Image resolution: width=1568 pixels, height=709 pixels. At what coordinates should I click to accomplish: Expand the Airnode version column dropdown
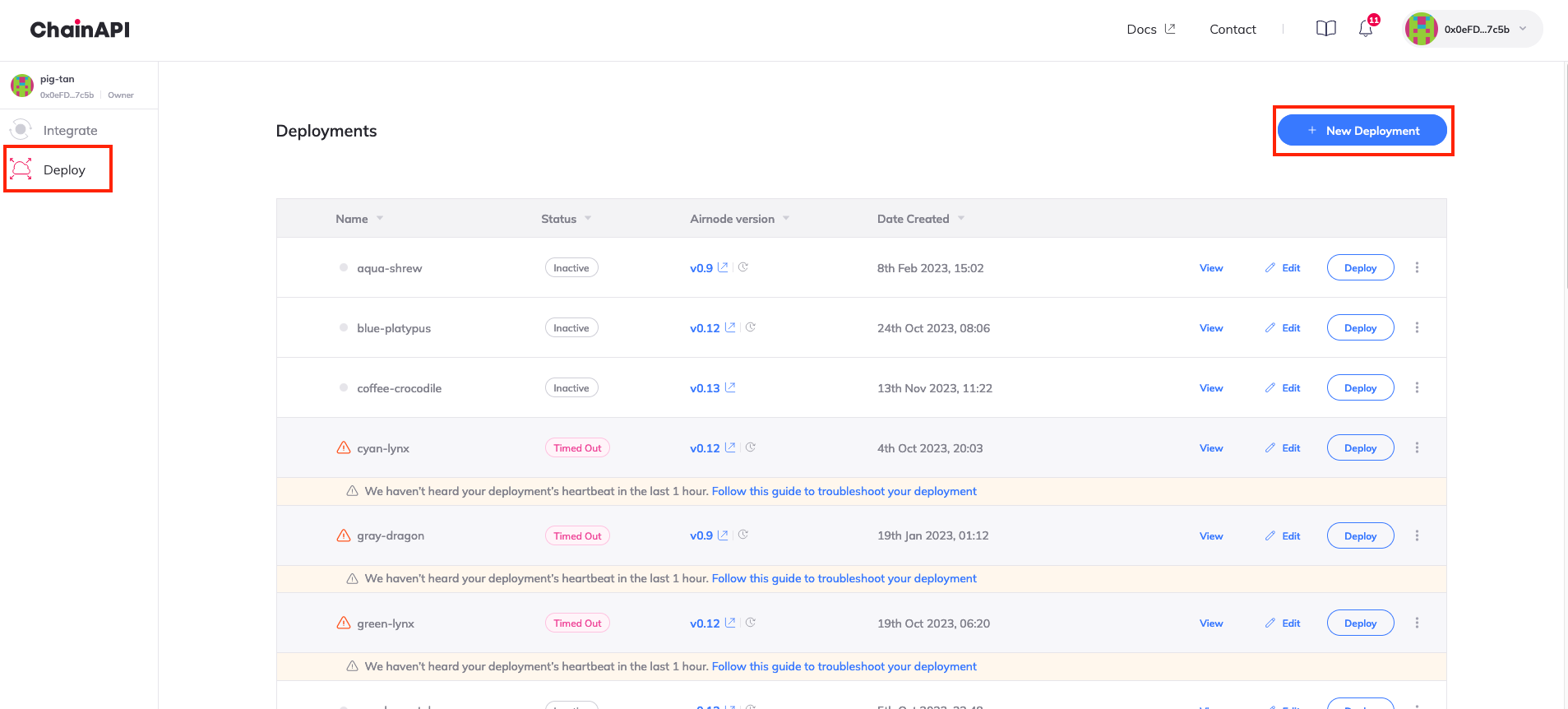(786, 218)
